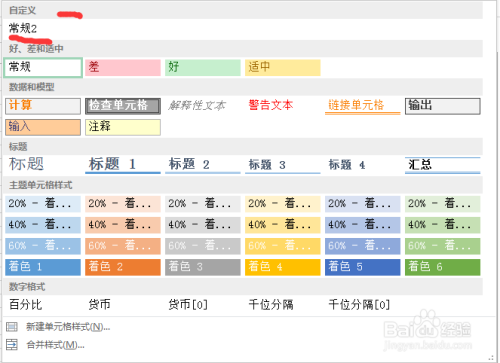Screen dimensions: 500x363
Task: Open 新建单元格样式(N)... option
Action: click(x=68, y=327)
